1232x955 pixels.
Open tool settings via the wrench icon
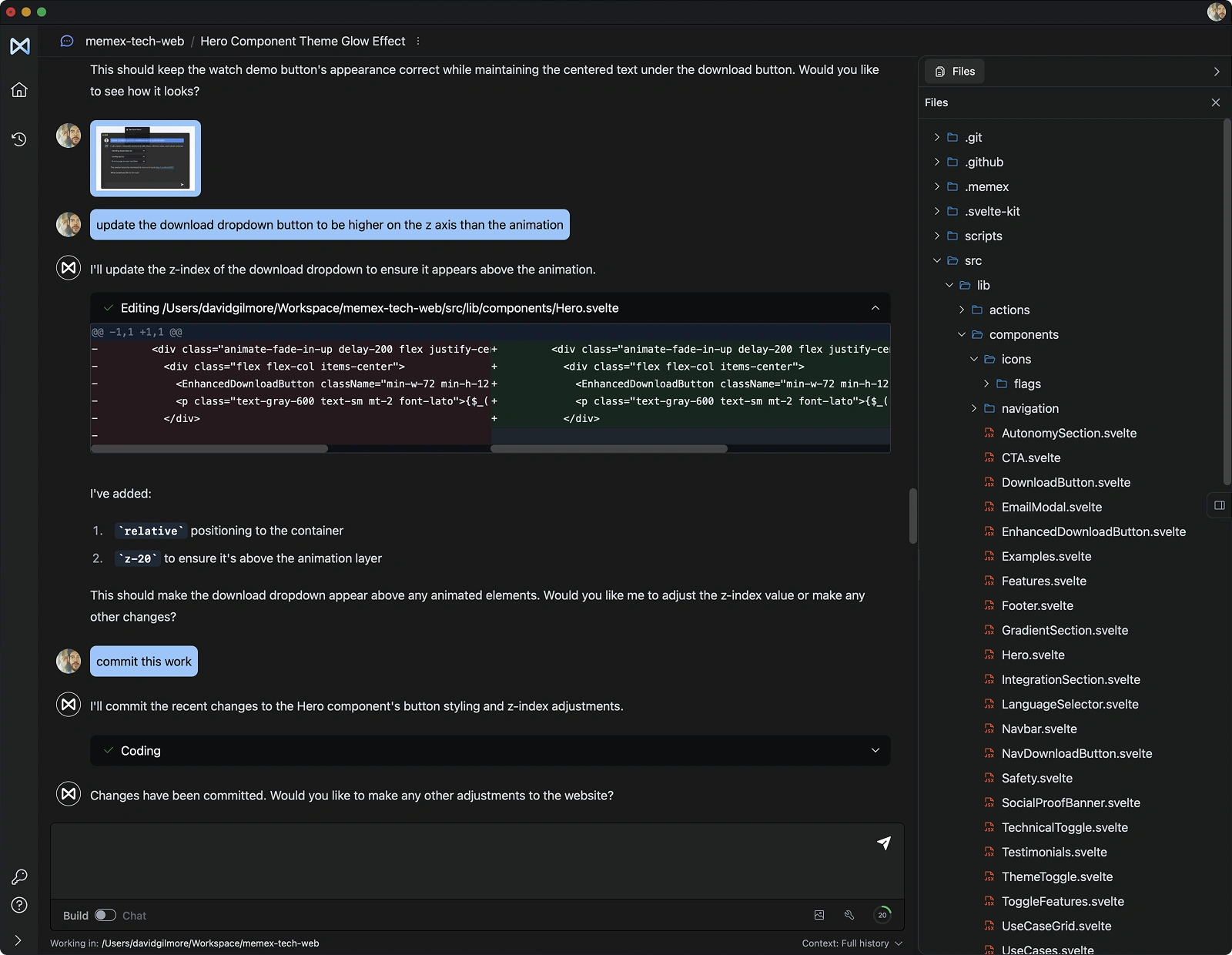coord(849,915)
